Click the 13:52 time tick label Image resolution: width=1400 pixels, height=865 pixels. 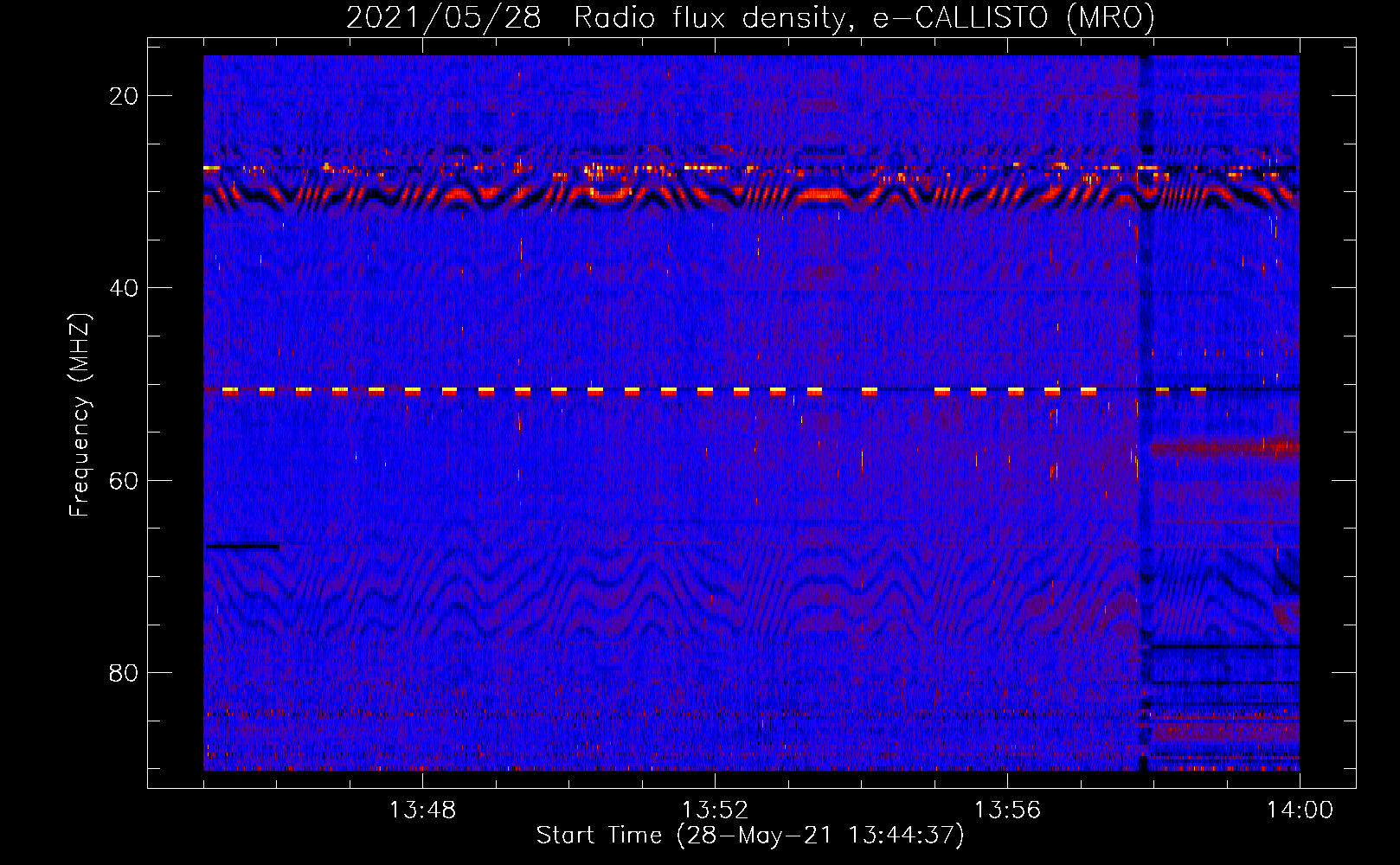[715, 811]
